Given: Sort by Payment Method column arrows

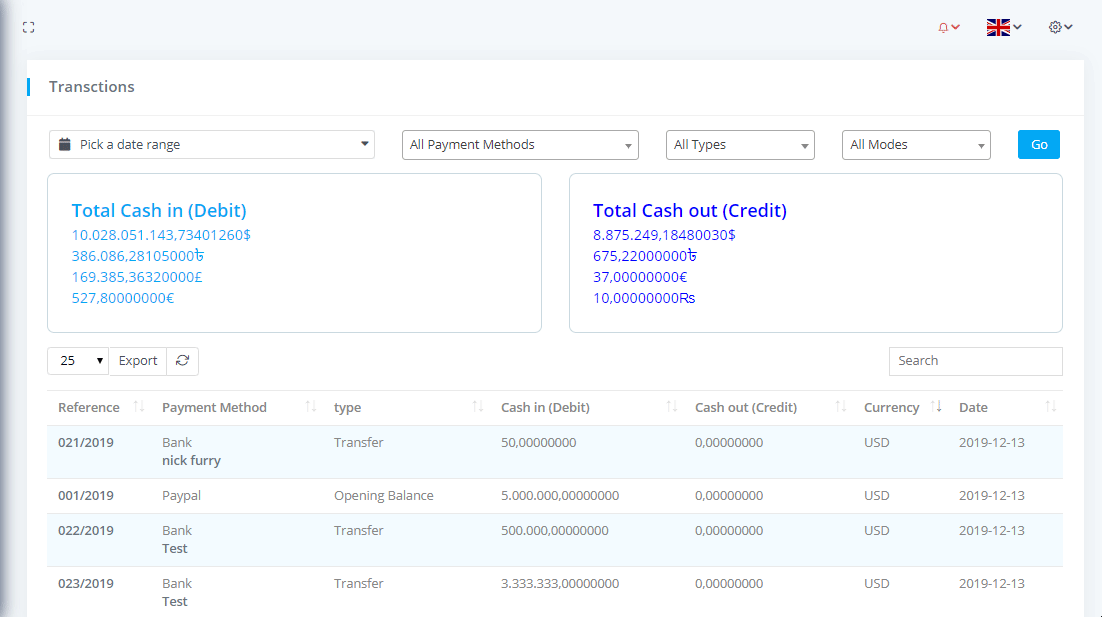Looking at the screenshot, I should (311, 407).
